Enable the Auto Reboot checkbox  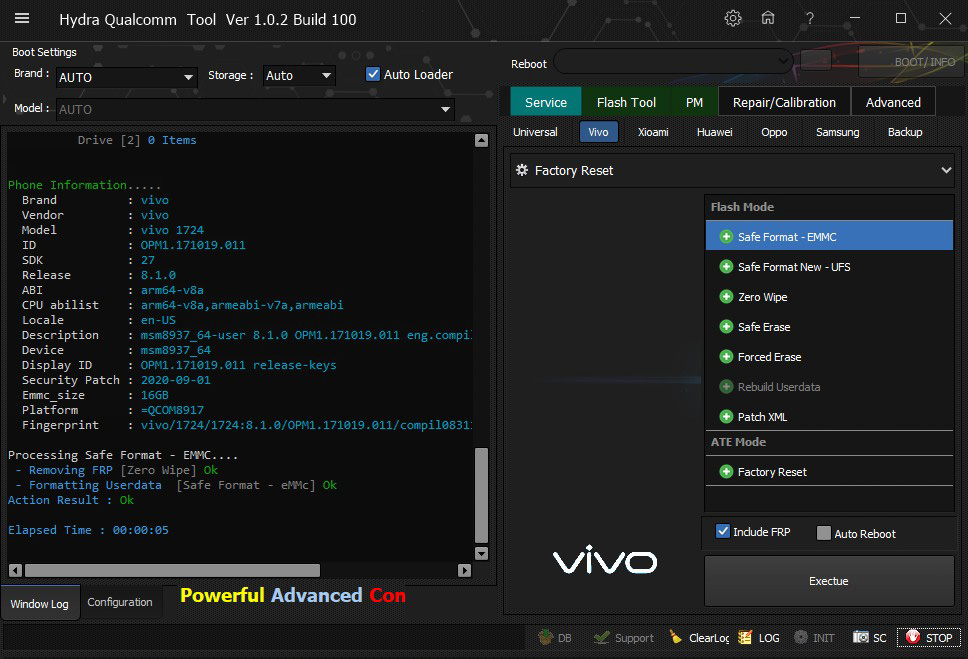coord(824,534)
